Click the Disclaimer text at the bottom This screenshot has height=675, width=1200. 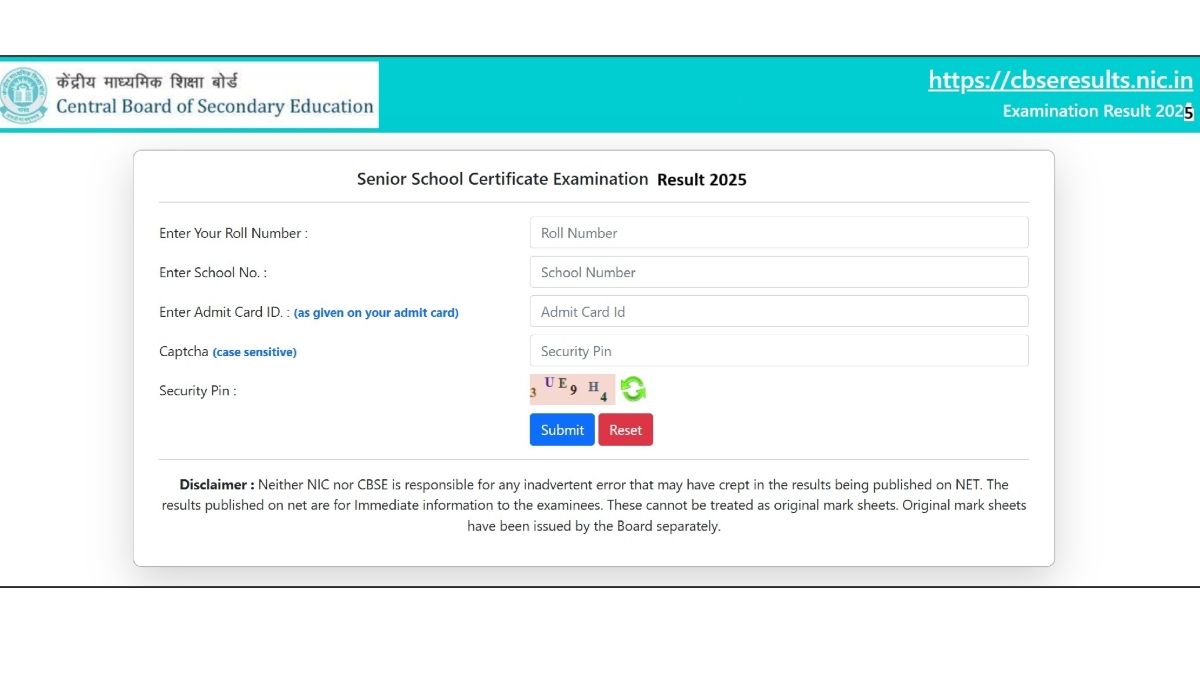coord(594,505)
